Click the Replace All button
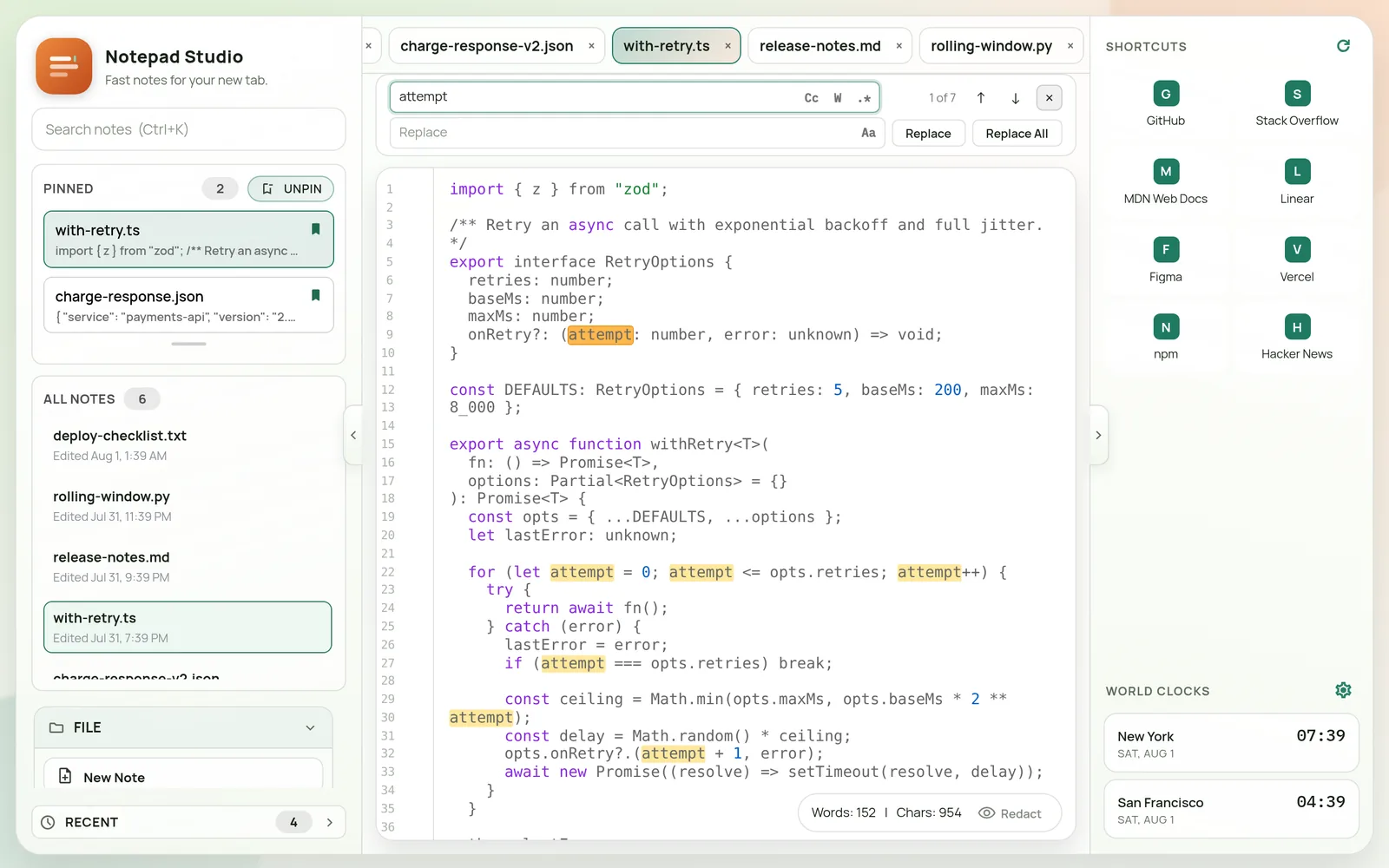 pos(1017,134)
